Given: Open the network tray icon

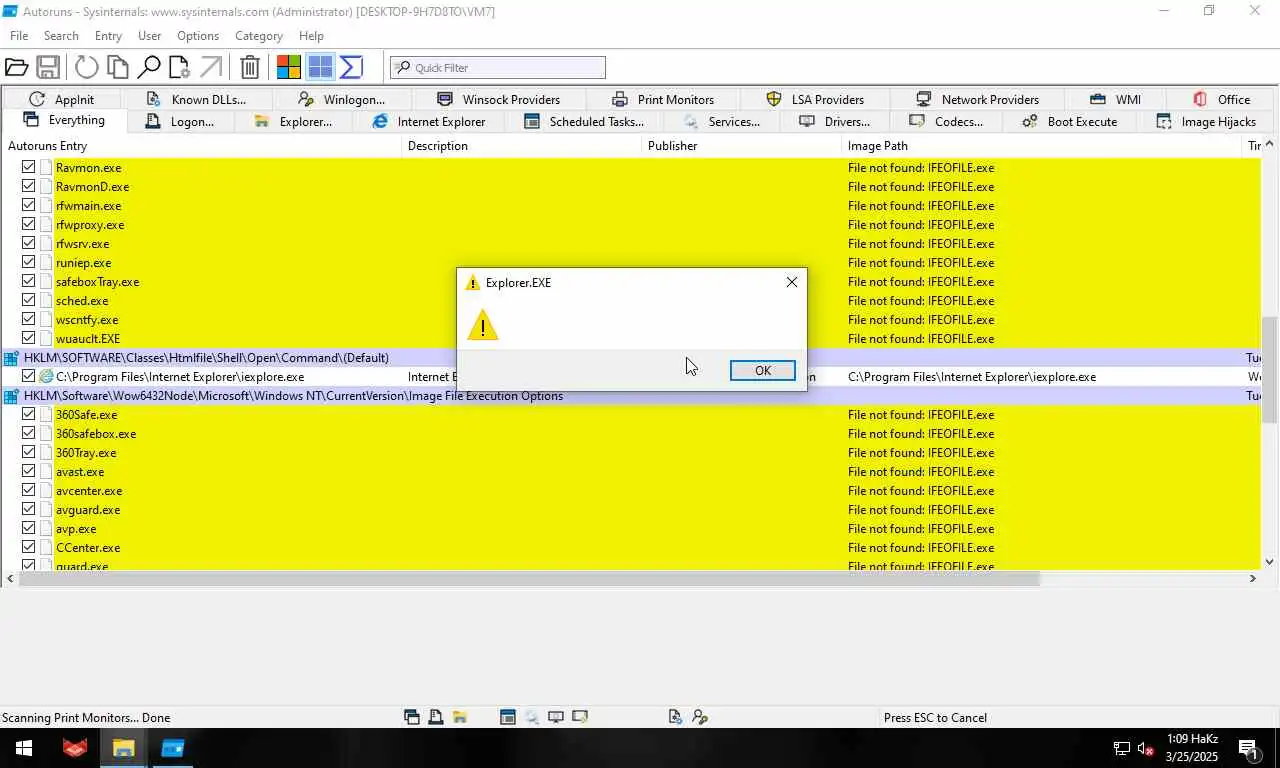Looking at the screenshot, I should coord(1122,748).
